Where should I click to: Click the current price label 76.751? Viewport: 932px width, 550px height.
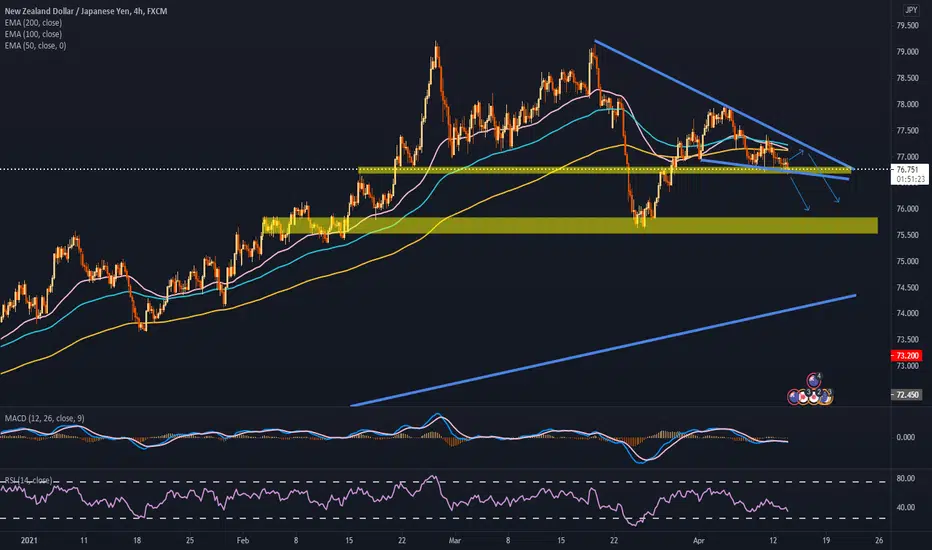tap(907, 169)
